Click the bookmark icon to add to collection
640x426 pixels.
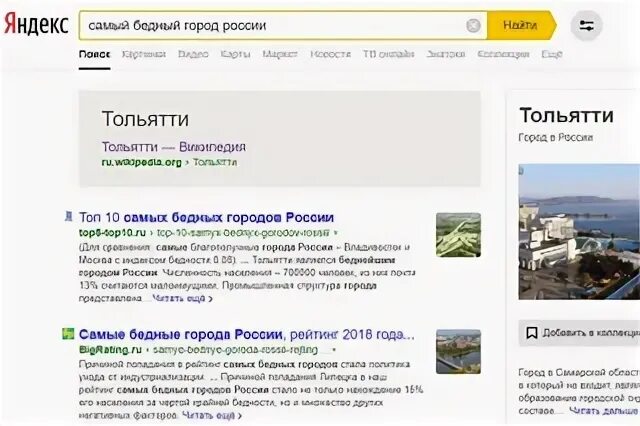tap(531, 333)
